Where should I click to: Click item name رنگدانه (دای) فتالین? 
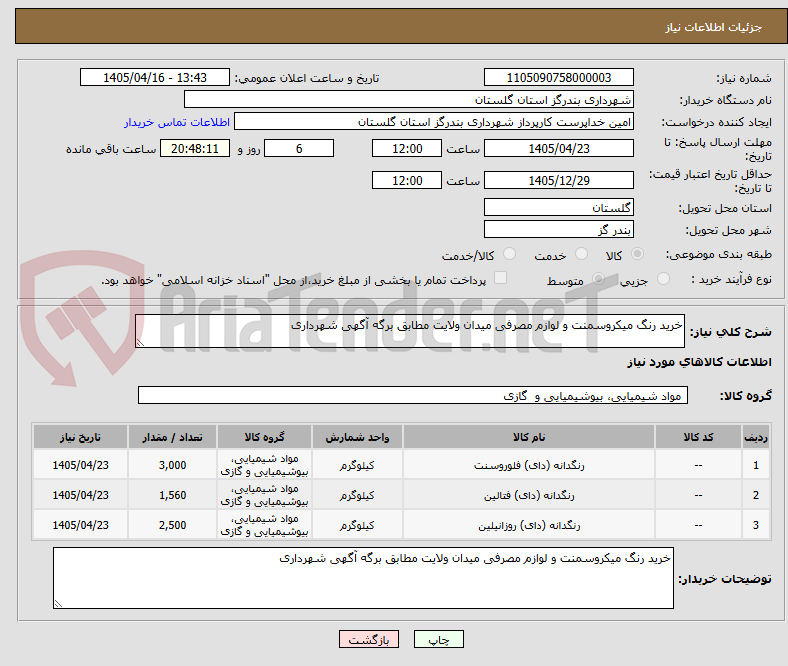pos(529,495)
